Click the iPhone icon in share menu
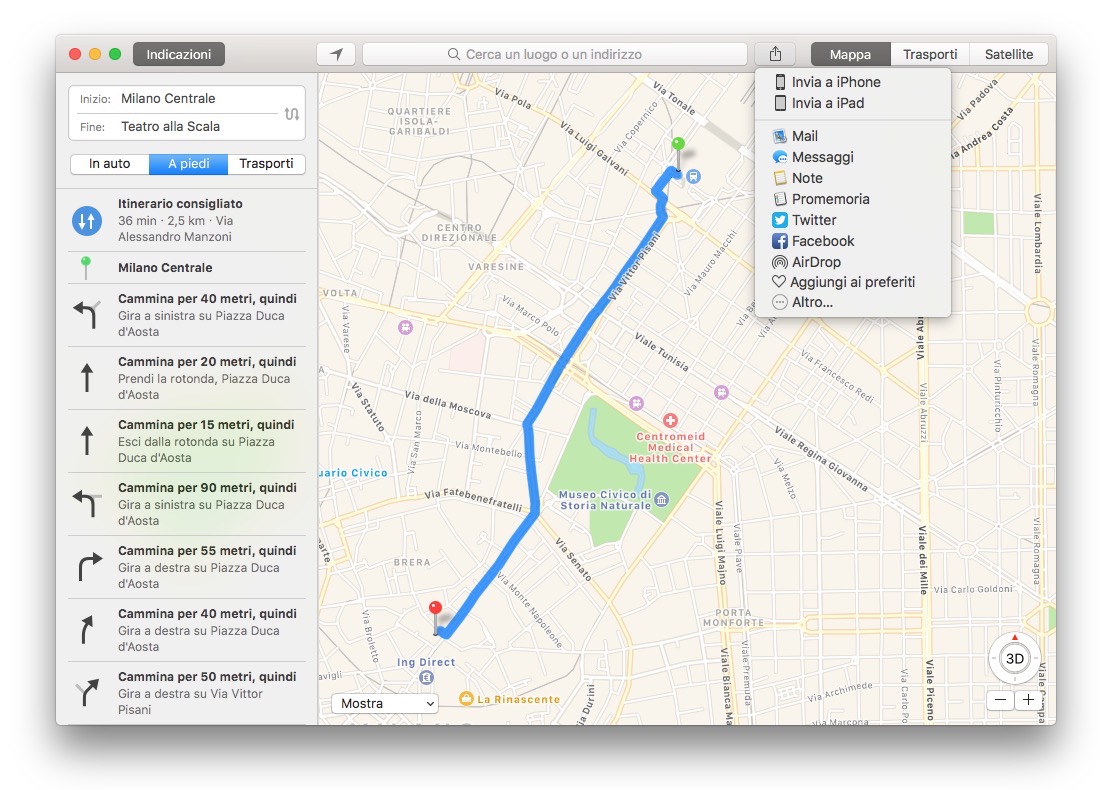Viewport: 1100px width, 790px height. click(780, 82)
